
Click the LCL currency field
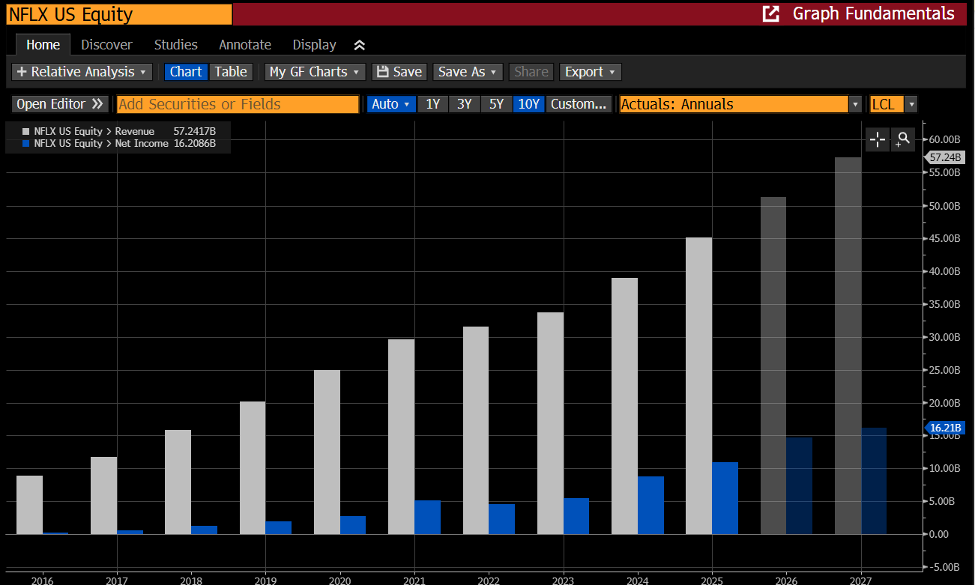[887, 104]
